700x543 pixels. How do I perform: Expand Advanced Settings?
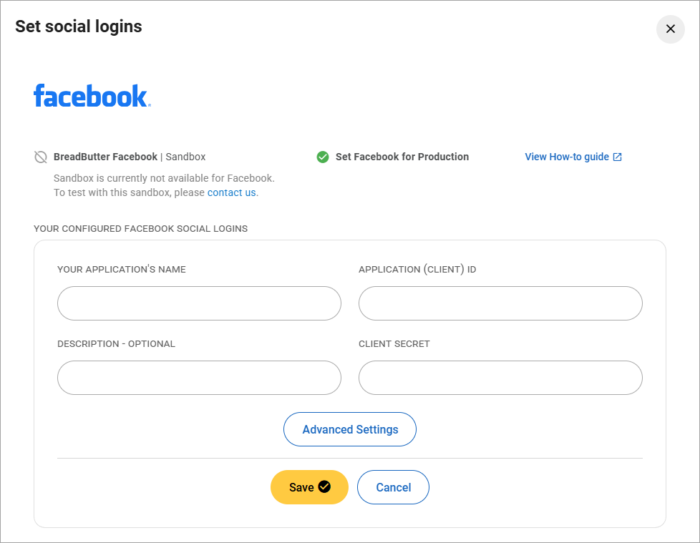pos(350,429)
